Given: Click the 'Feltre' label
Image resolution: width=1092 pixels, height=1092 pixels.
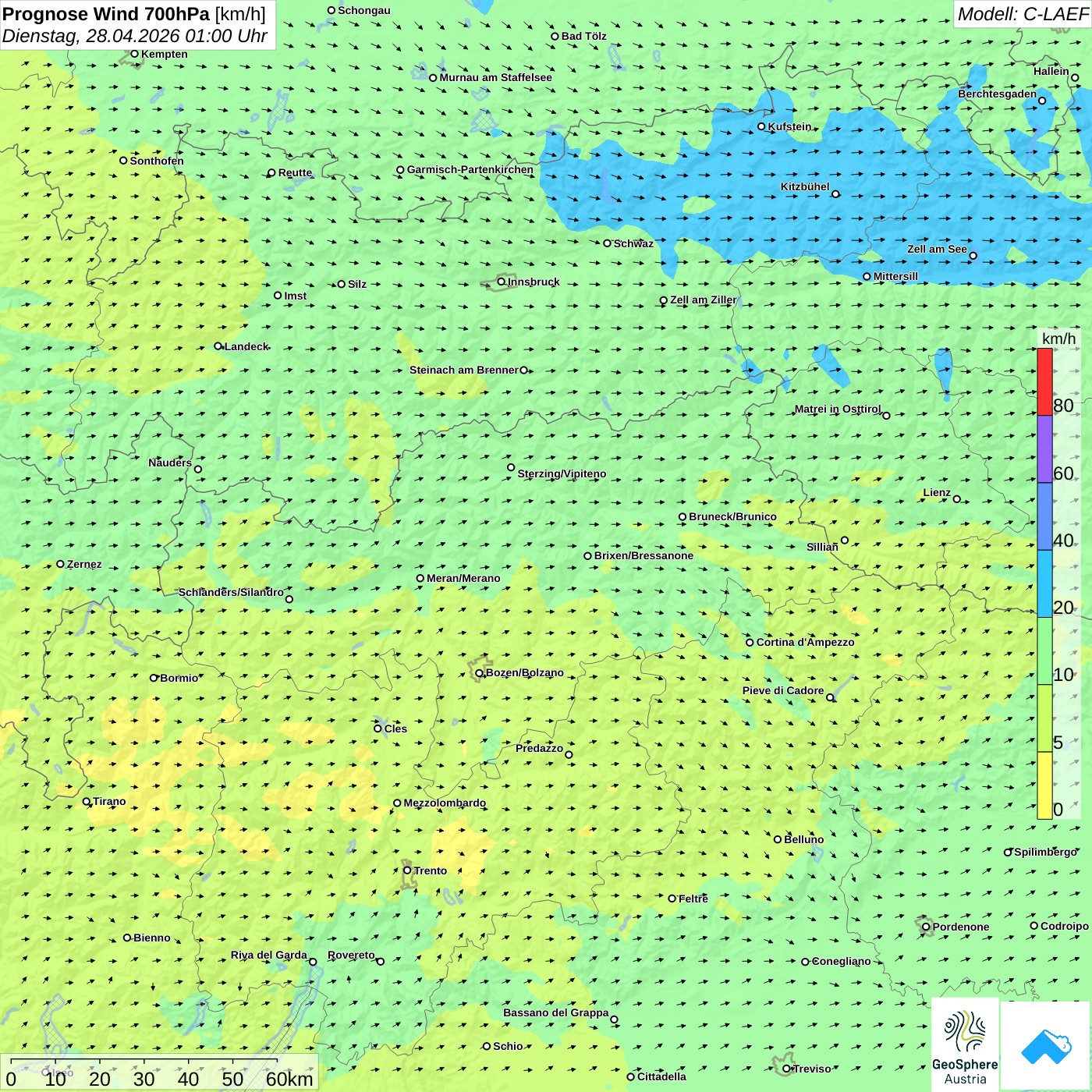Looking at the screenshot, I should point(693,899).
